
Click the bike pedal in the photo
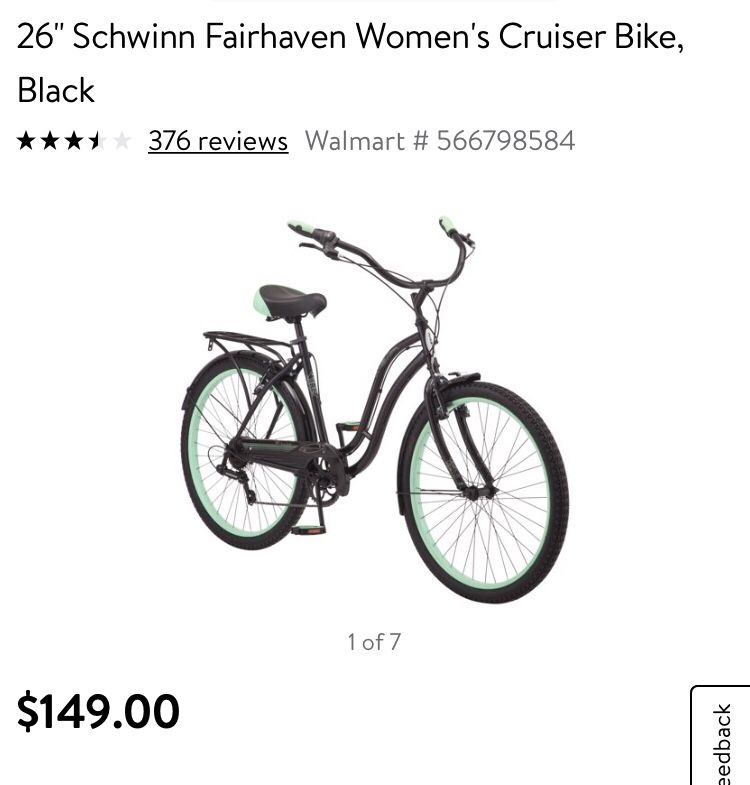coord(308,529)
